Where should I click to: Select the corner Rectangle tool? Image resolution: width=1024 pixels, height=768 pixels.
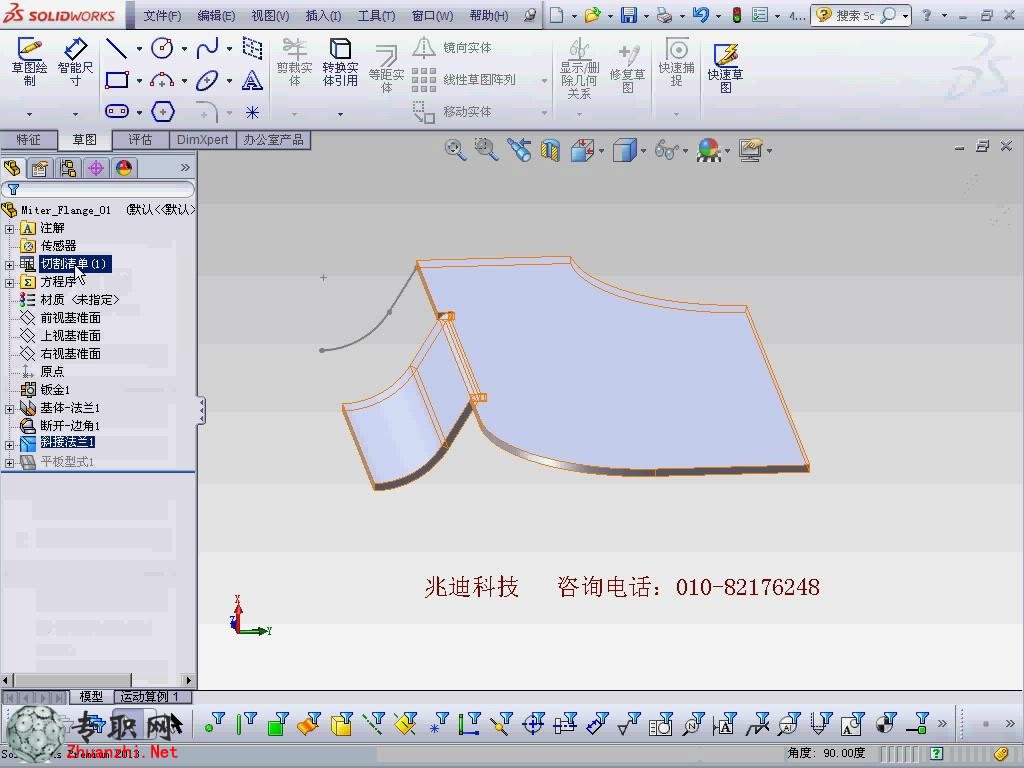(x=116, y=80)
